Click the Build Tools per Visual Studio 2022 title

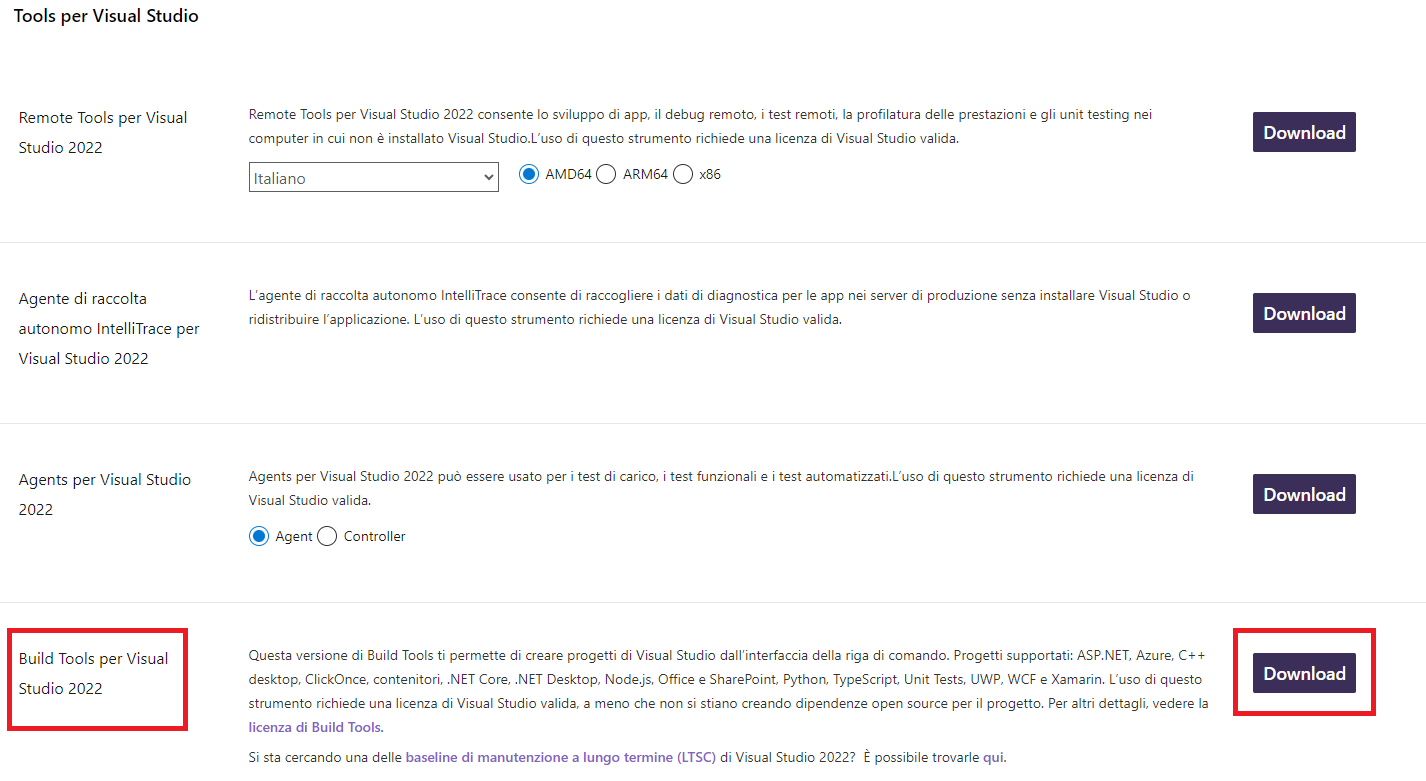coord(93,673)
